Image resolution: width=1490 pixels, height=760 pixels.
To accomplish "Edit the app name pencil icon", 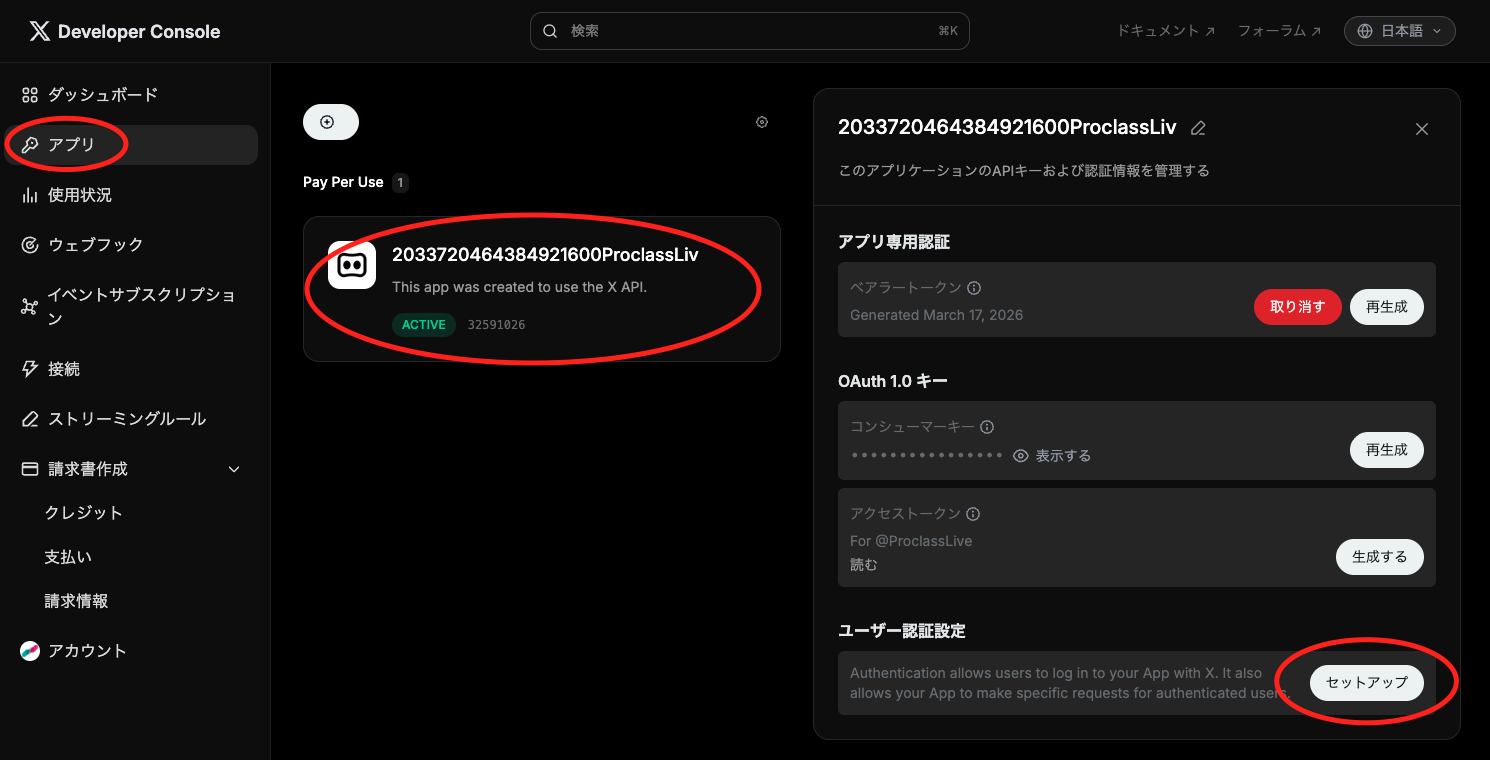I will coord(1199,128).
